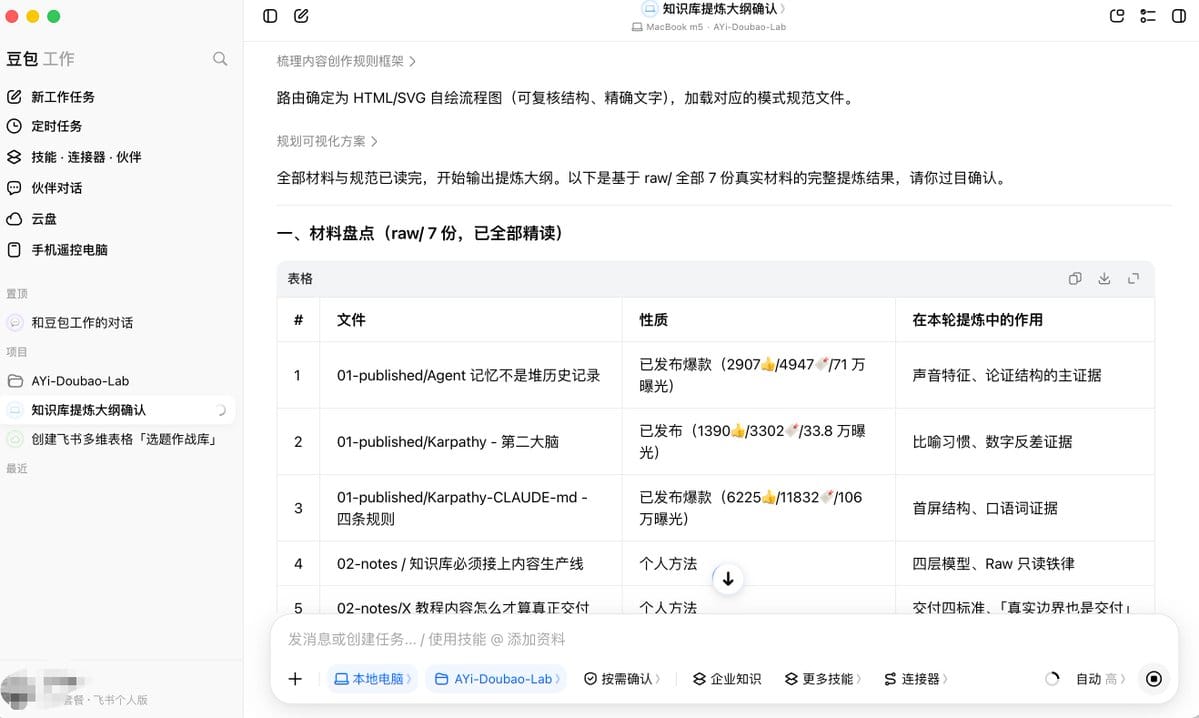Open the 按需确认 mode dropdown

[x=622, y=679]
